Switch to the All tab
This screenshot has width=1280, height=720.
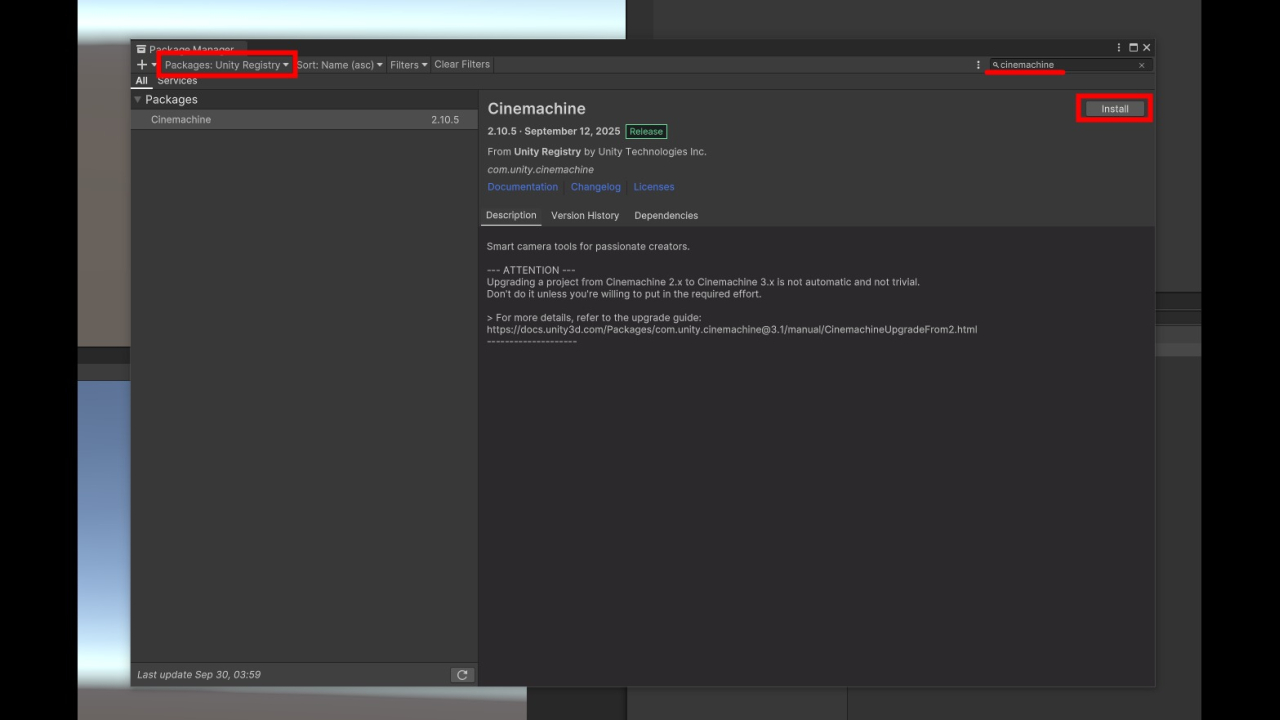(141, 81)
